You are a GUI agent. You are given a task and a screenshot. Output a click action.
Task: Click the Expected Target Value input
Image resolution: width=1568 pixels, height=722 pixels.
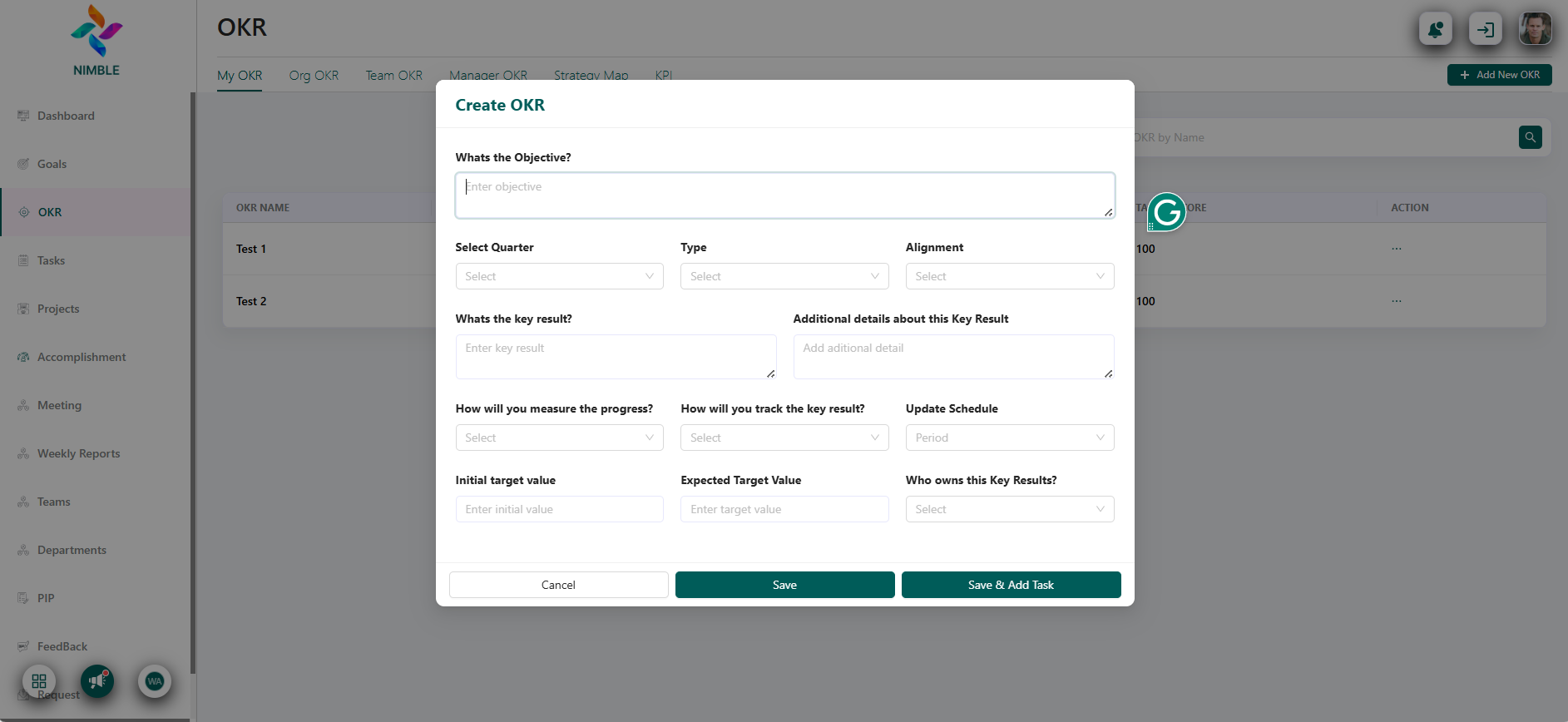click(784, 509)
